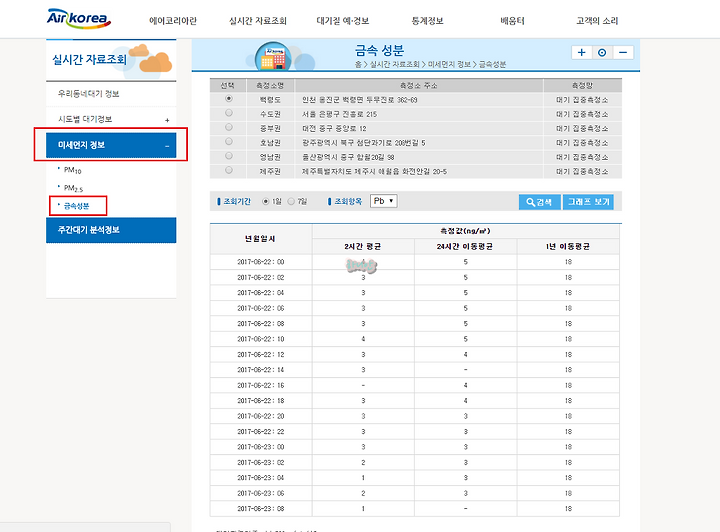This screenshot has height=532, width=720.
Task: Open the 에어코리아란 top menu
Action: pos(173,21)
